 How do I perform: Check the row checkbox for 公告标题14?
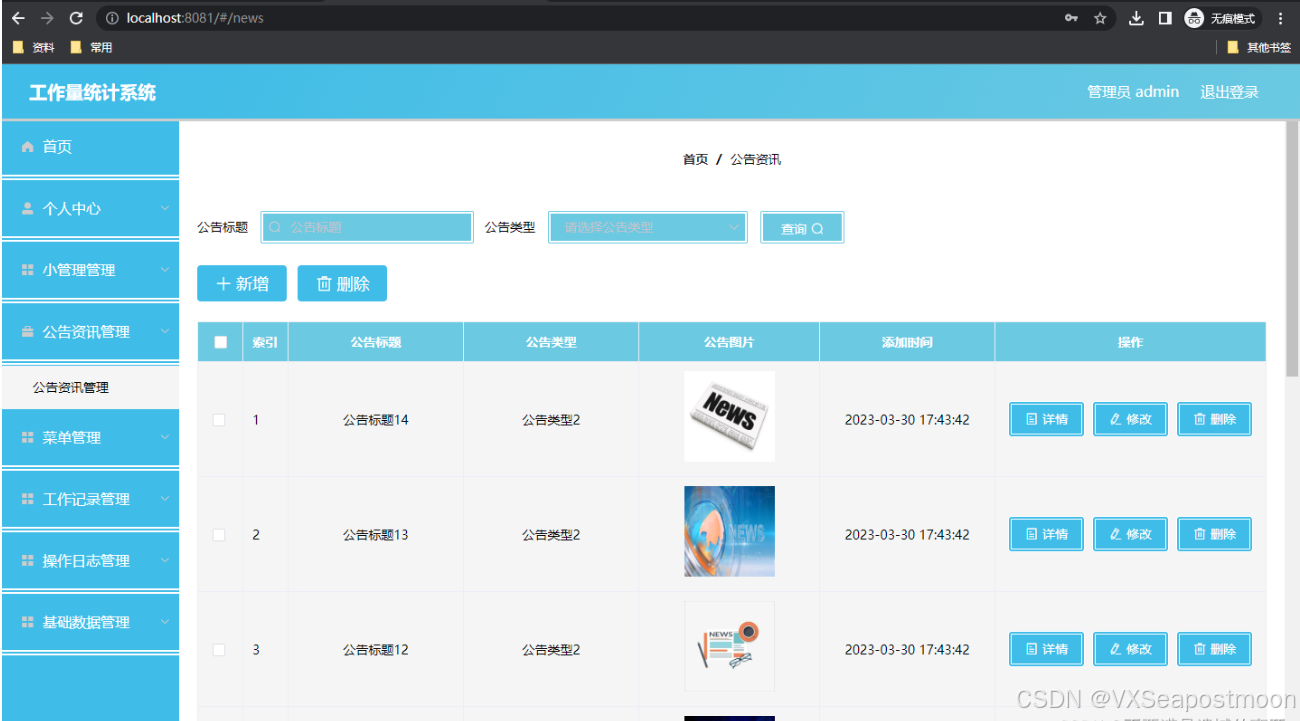click(x=219, y=419)
